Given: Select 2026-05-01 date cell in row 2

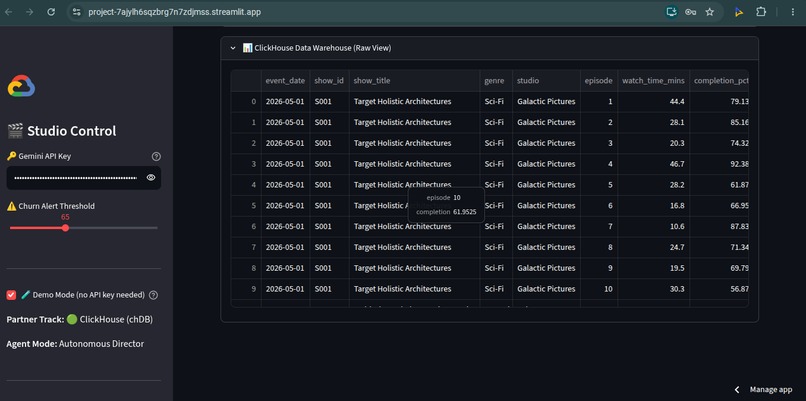Looking at the screenshot, I should click(285, 143).
